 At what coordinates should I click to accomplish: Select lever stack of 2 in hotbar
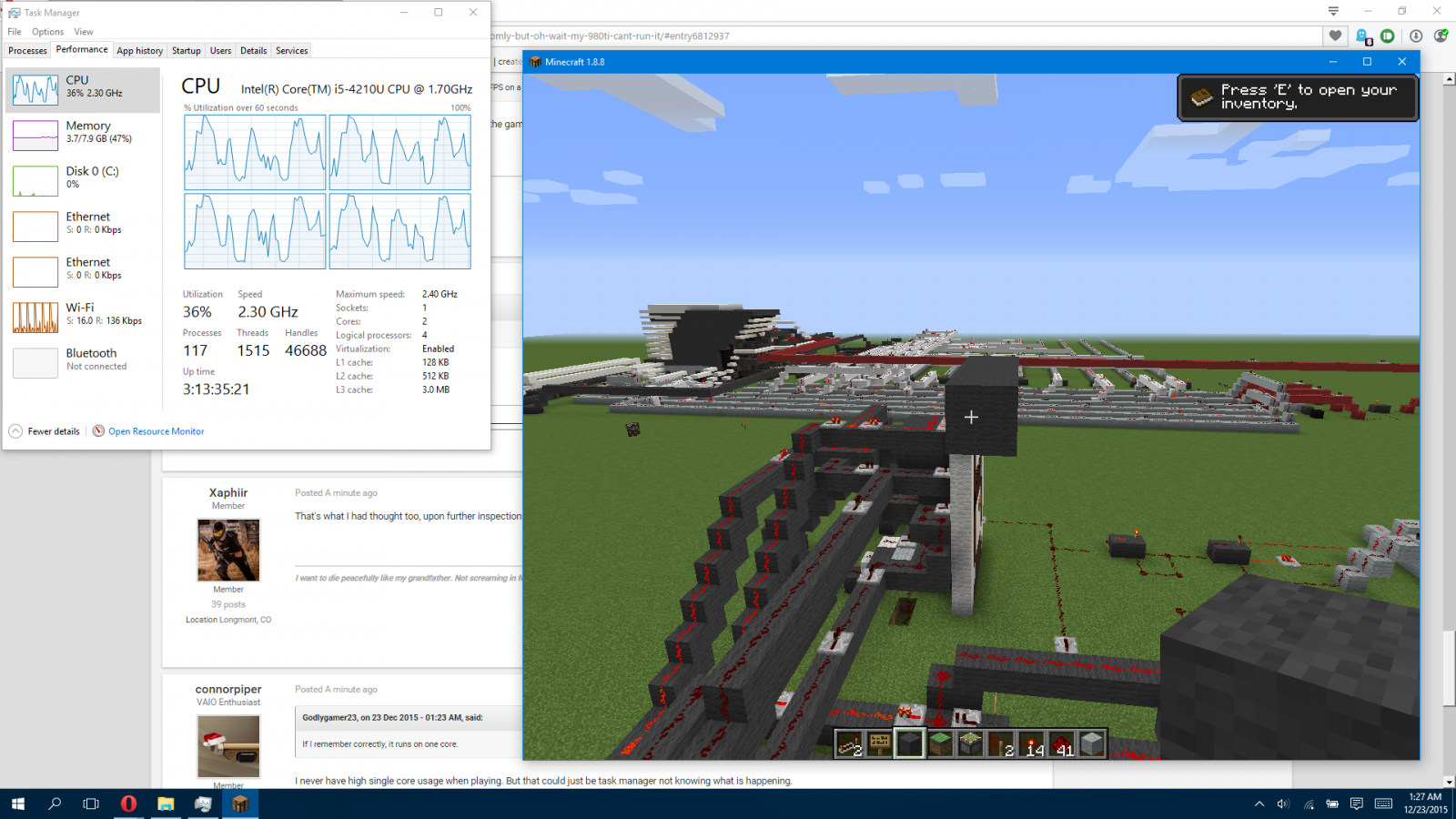click(x=1001, y=744)
